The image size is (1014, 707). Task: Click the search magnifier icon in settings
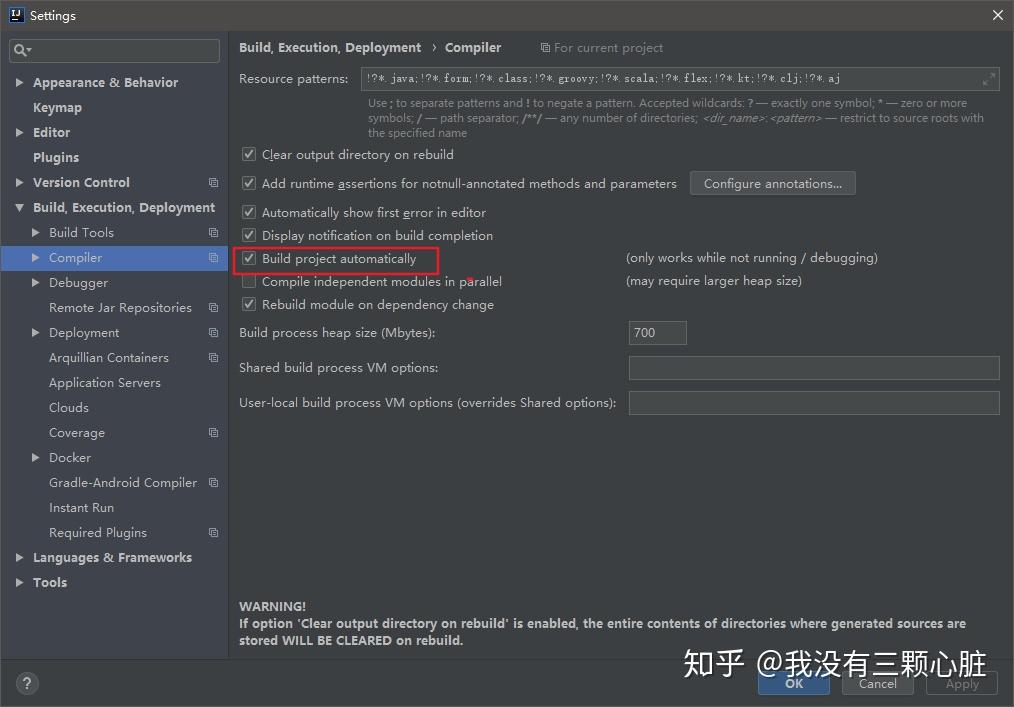pyautogui.click(x=21, y=50)
